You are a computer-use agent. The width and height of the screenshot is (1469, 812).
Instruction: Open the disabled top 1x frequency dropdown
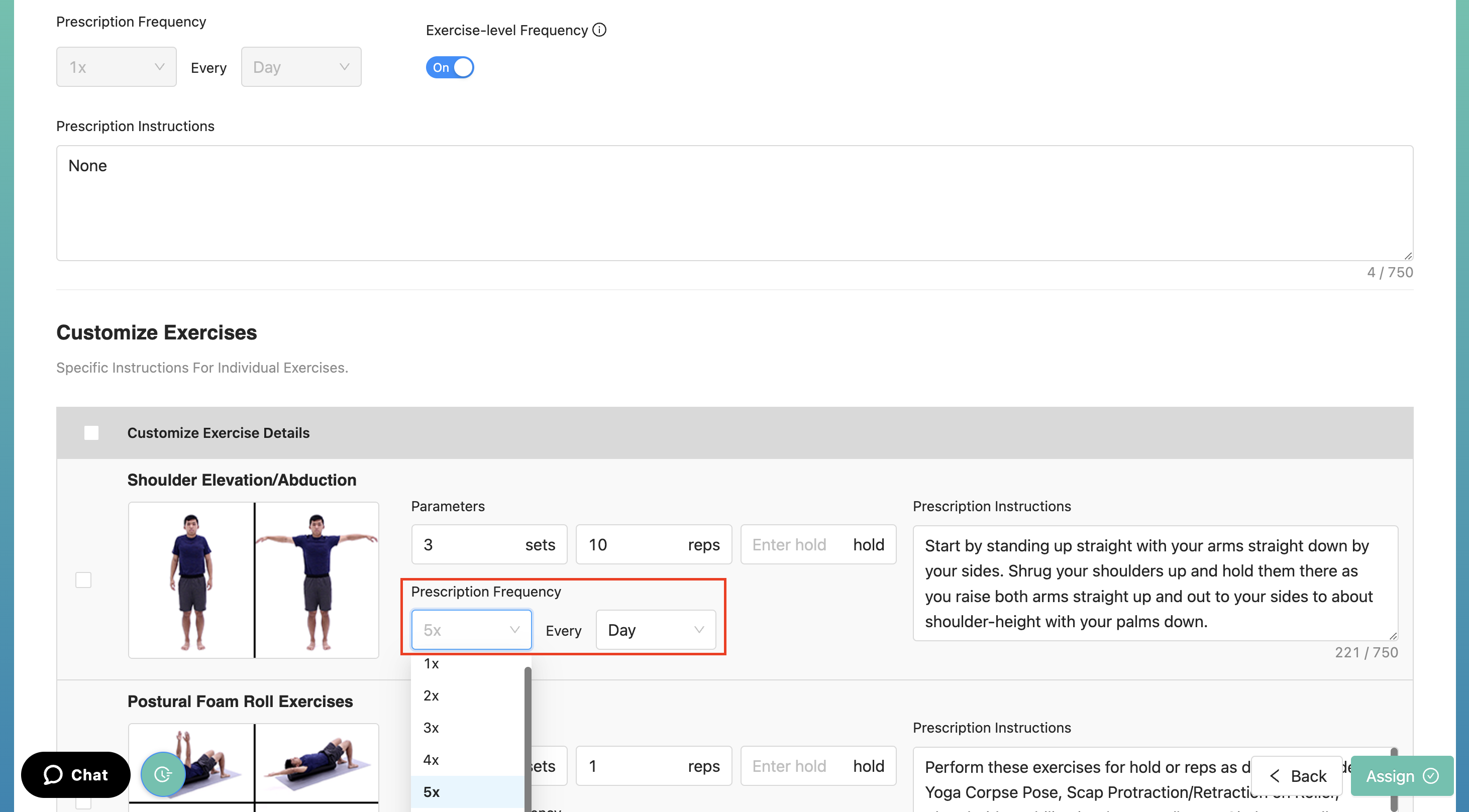(x=117, y=67)
